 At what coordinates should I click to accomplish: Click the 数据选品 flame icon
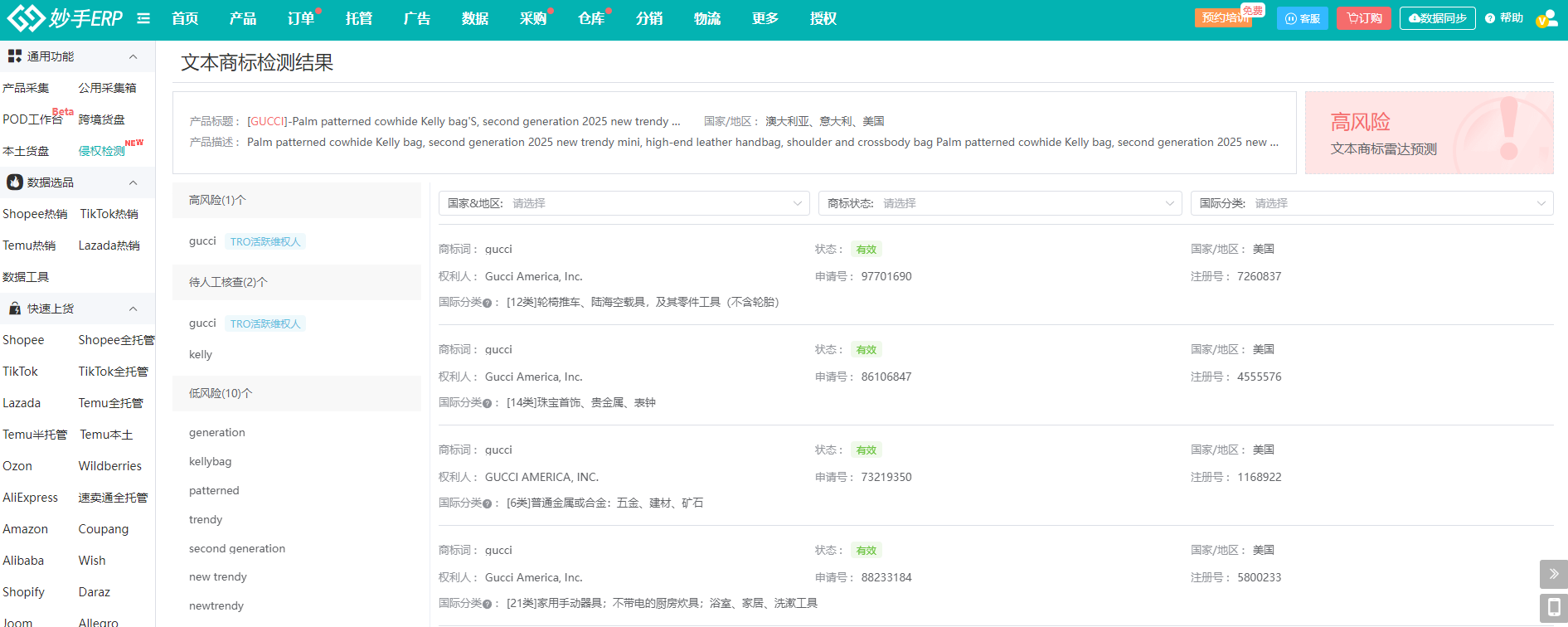(x=15, y=182)
